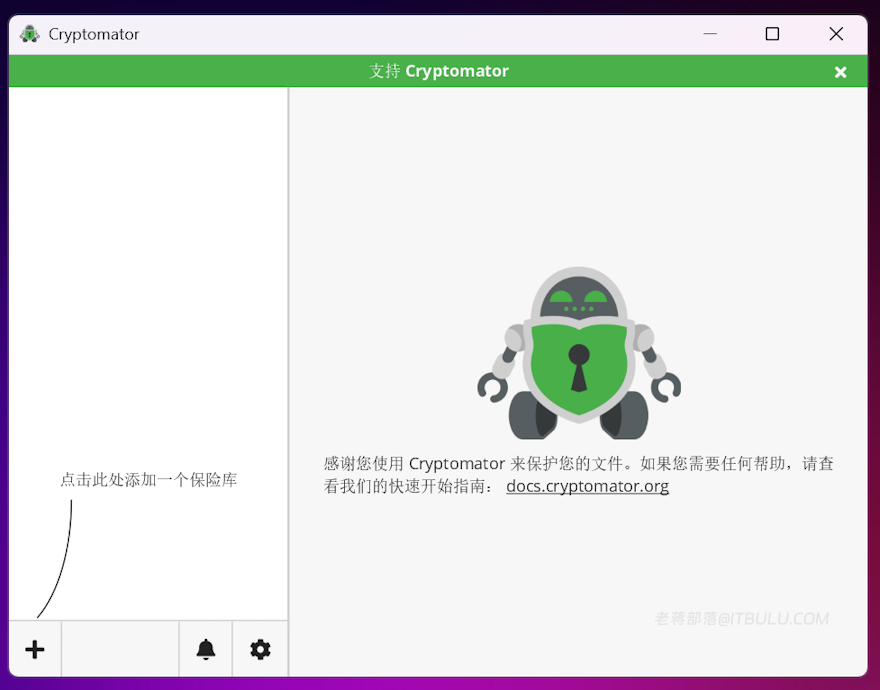880x690 pixels.
Task: Add a new vault with the plus icon
Action: pyautogui.click(x=35, y=650)
